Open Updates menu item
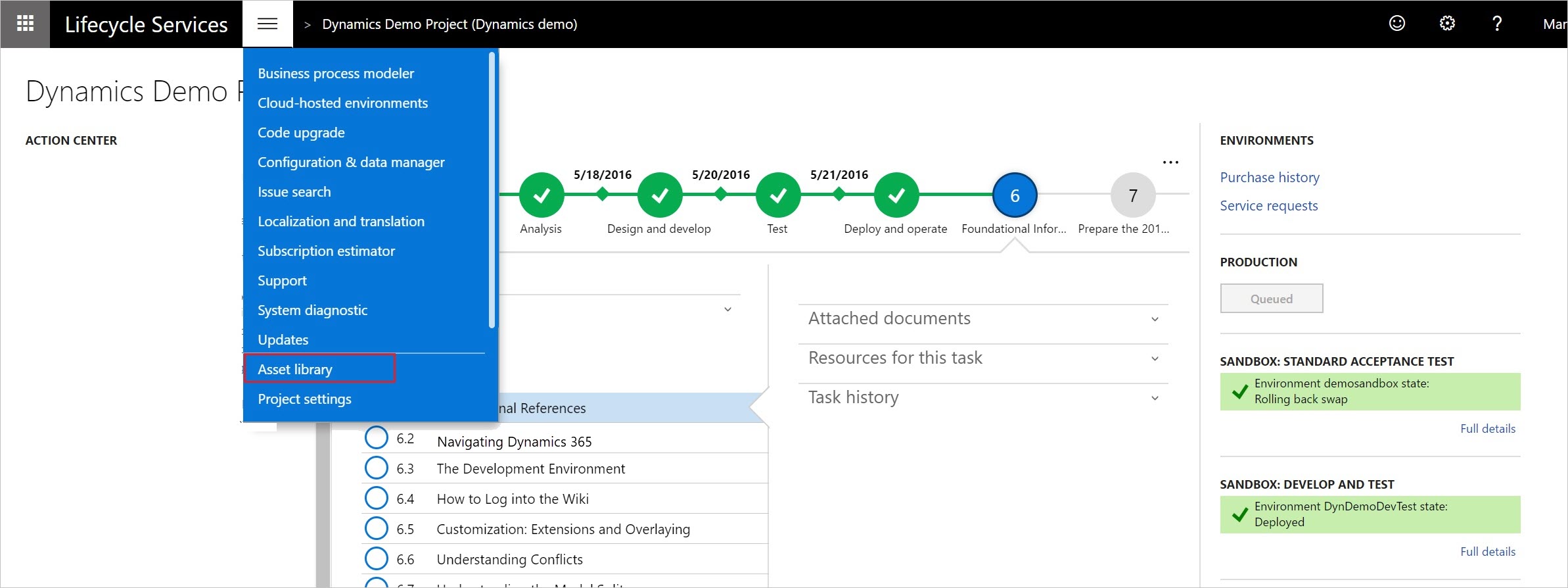The image size is (1568, 588). coord(283,340)
